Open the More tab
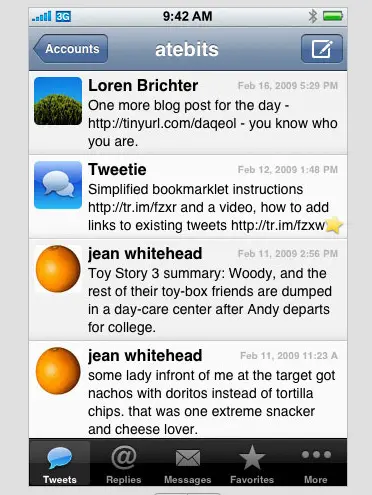 pos(316,463)
